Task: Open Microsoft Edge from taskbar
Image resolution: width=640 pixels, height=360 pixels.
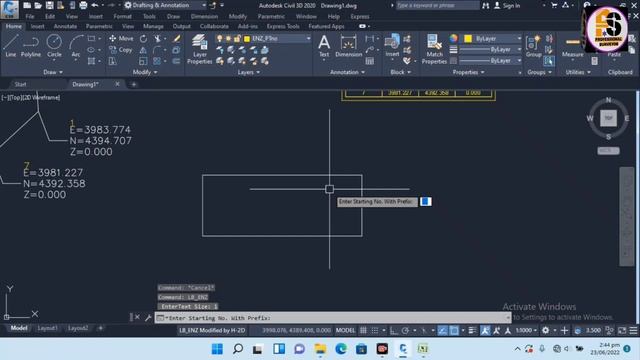Action: pos(341,349)
